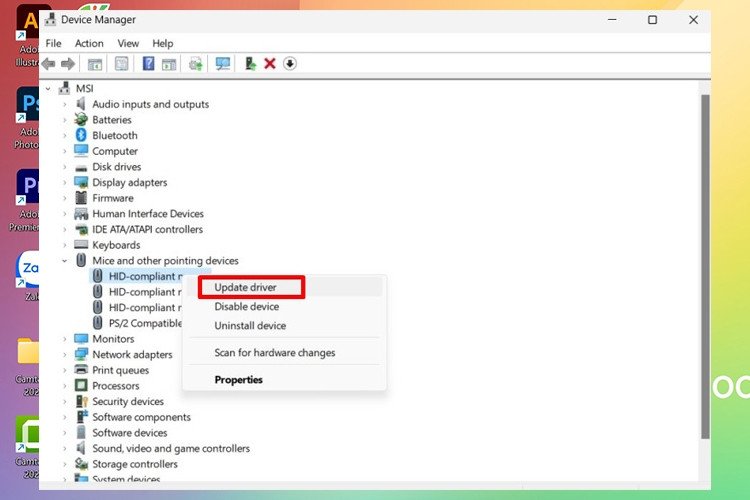Open Properties from the context menu
Screen dimensions: 750x500
point(284,379)
